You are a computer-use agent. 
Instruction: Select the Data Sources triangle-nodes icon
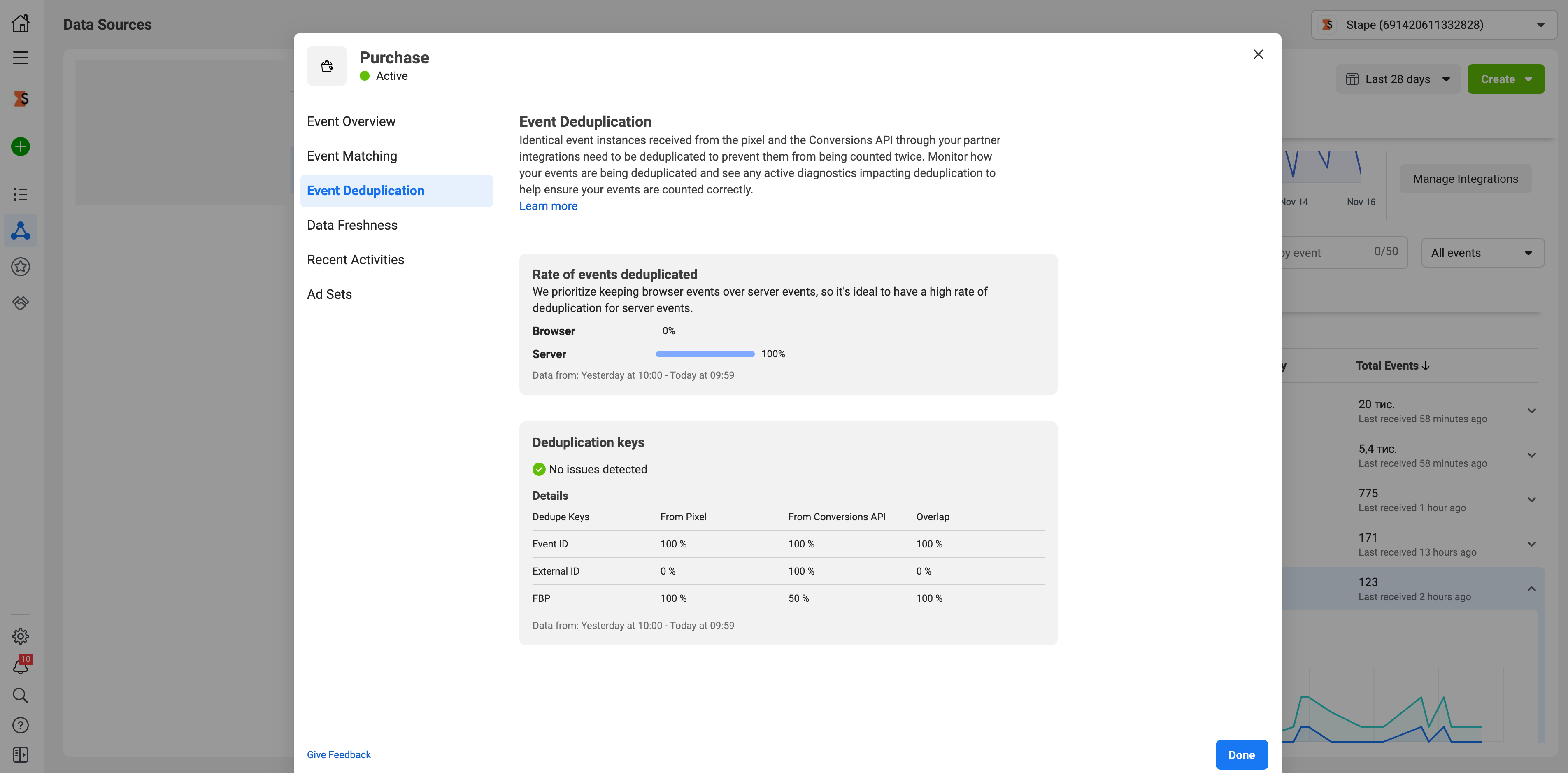point(21,231)
